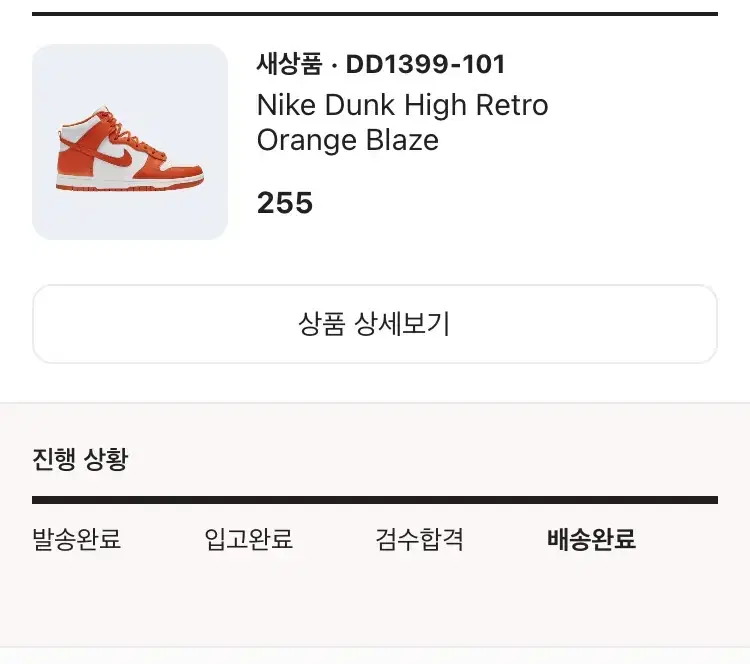The width and height of the screenshot is (750, 664).
Task: Open the Orange Blaze sneaker thumbnail
Action: (130, 142)
